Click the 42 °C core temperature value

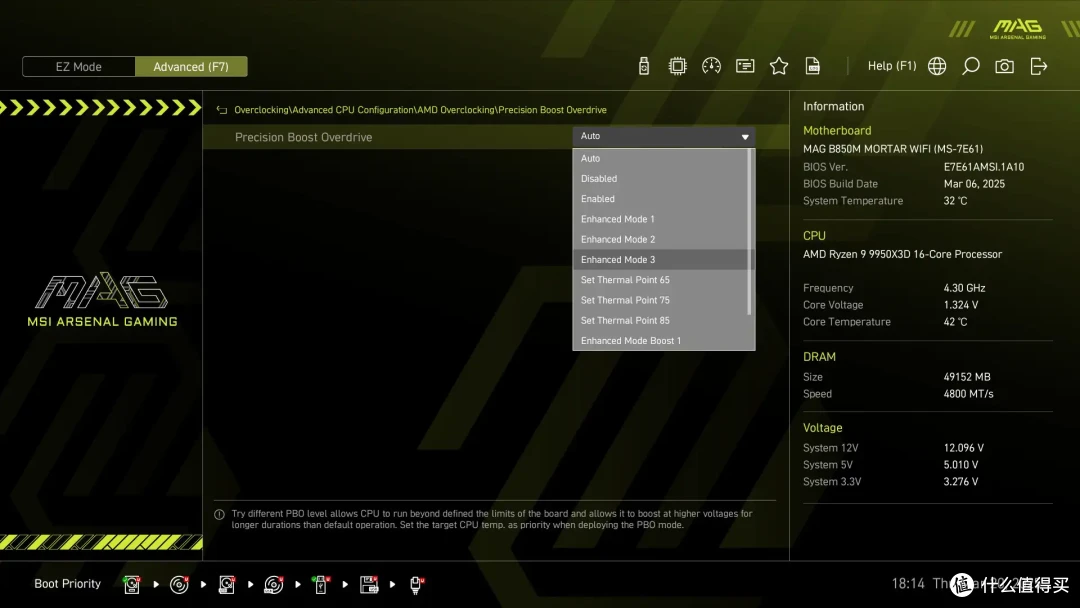click(955, 322)
